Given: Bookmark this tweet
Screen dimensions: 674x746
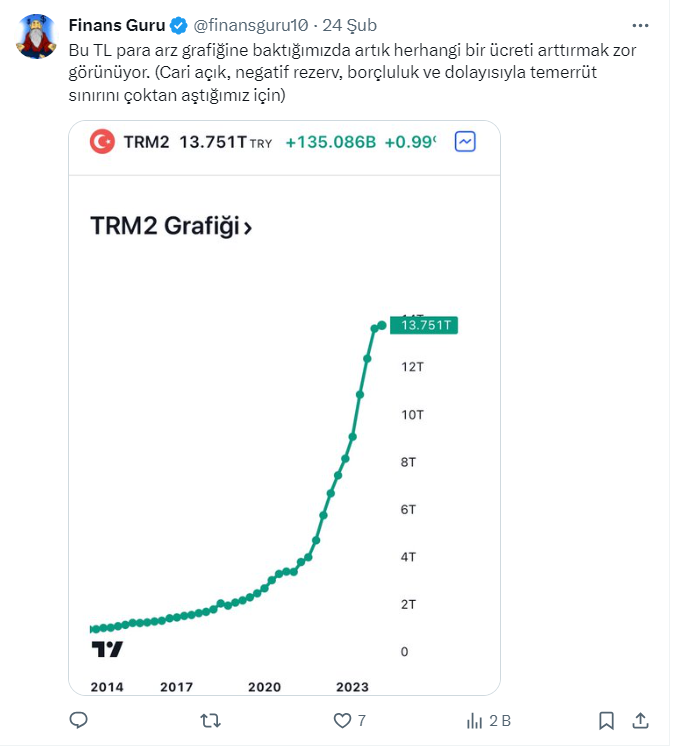Looking at the screenshot, I should [606, 720].
